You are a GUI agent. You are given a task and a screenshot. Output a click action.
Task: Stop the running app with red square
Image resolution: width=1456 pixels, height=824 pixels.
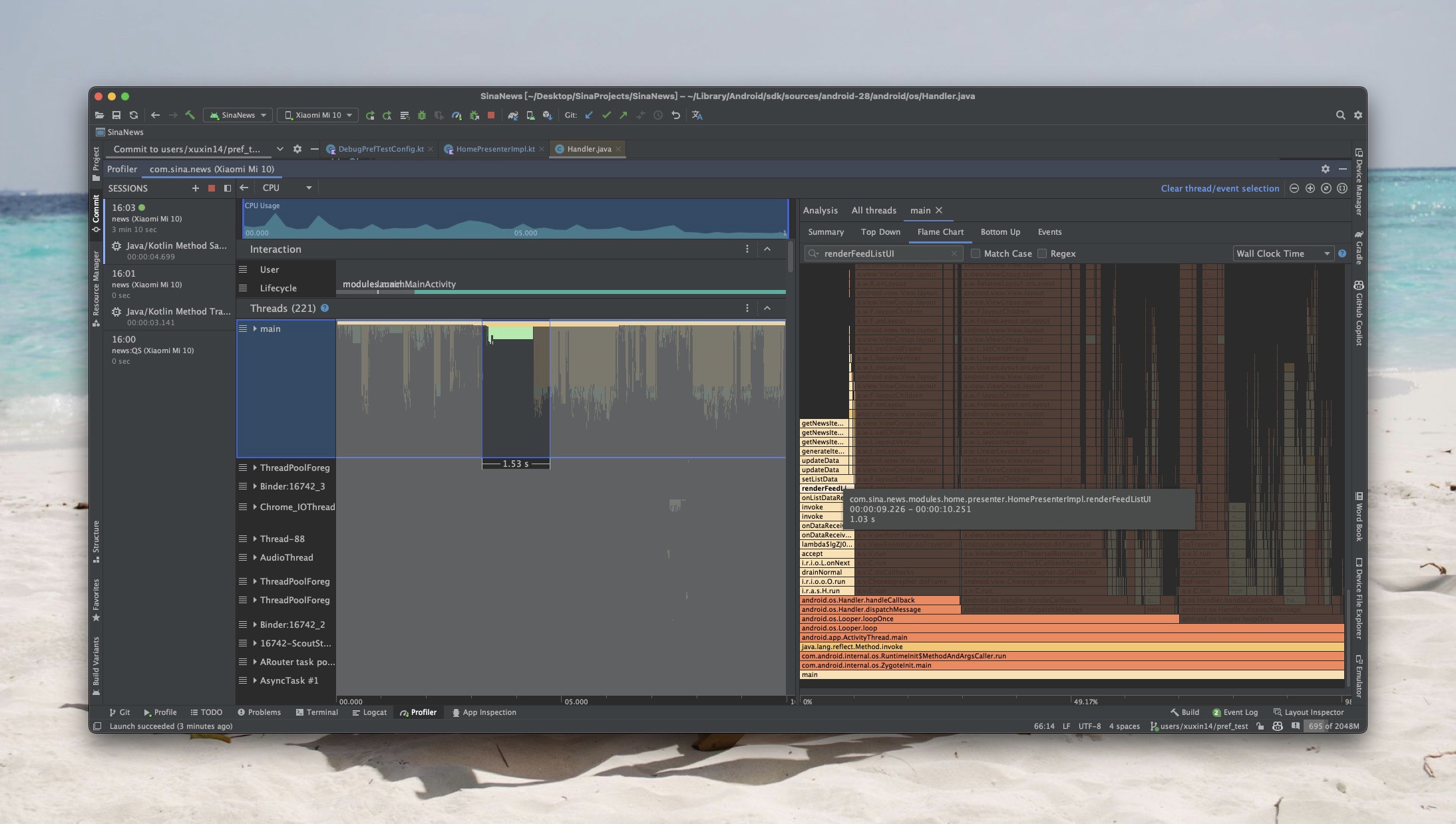point(491,115)
